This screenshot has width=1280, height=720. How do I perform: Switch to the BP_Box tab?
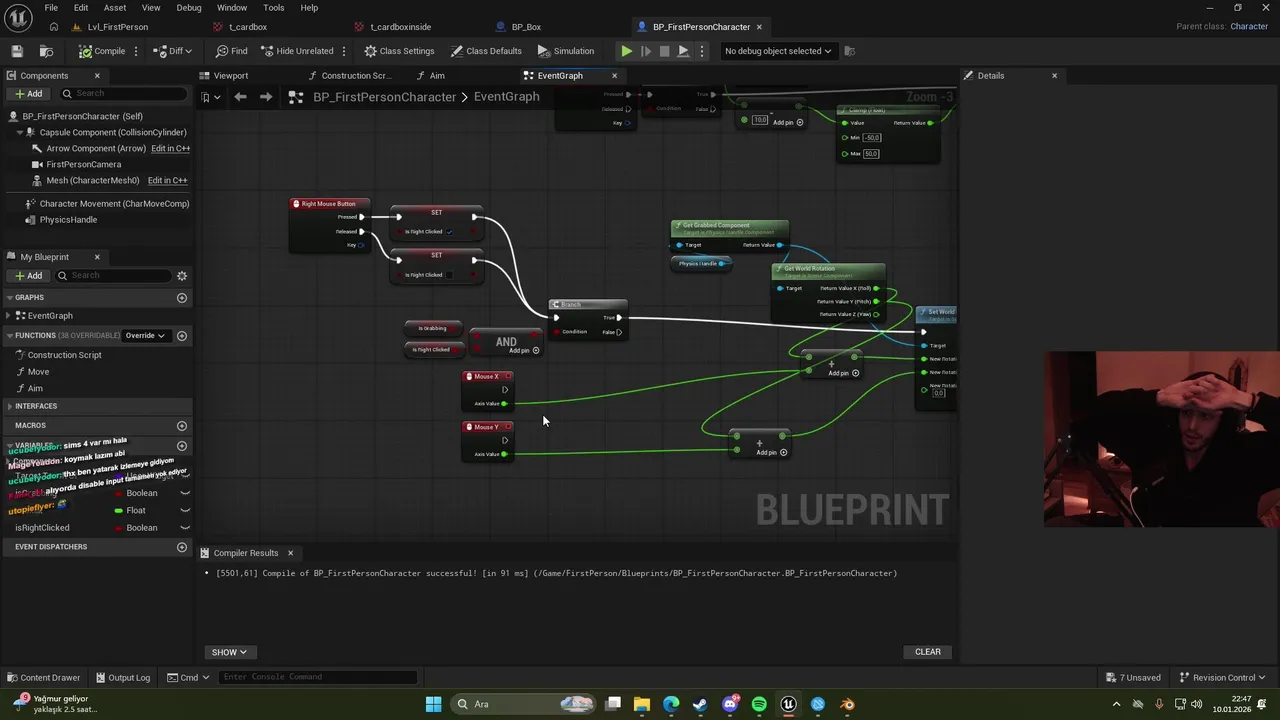pyautogui.click(x=526, y=27)
